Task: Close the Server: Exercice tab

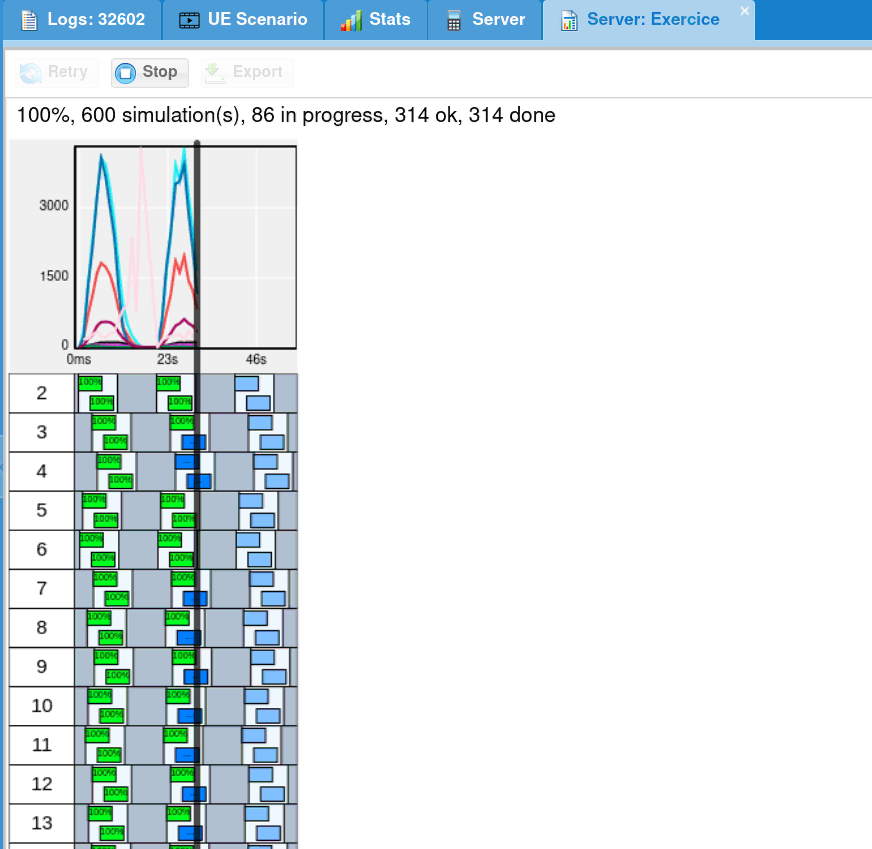Action: (x=744, y=11)
